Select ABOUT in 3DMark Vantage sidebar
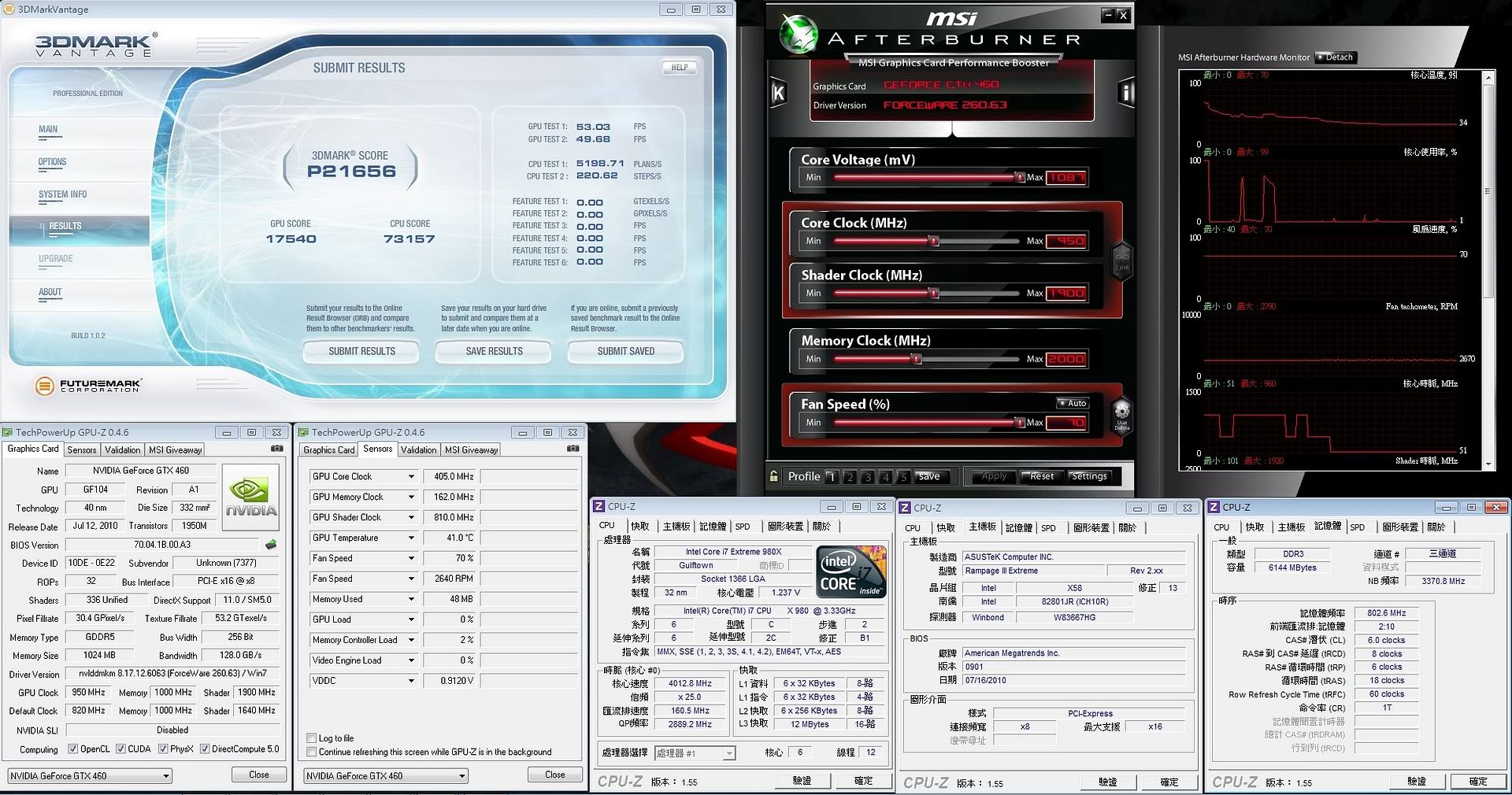Viewport: 1512px width, 795px height. [x=50, y=292]
